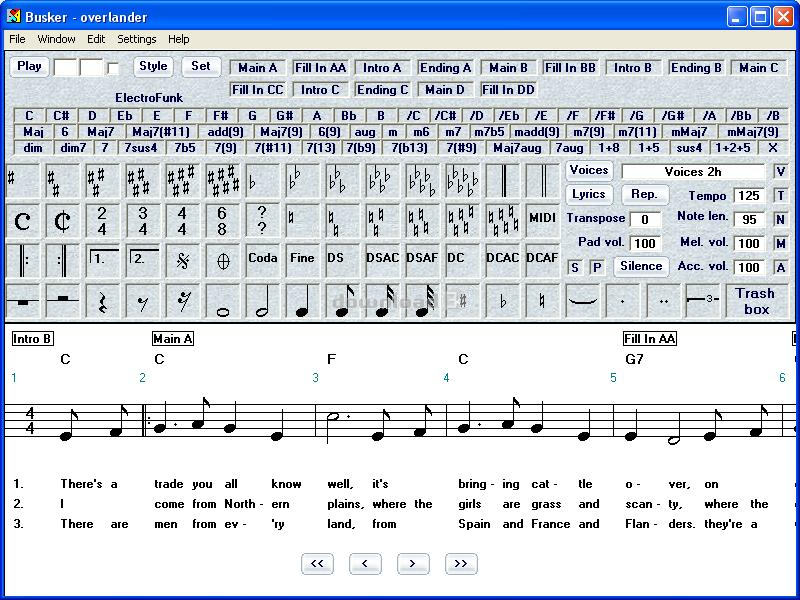The height and width of the screenshot is (600, 800).
Task: Expand the Voices panel button
Action: tap(589, 171)
